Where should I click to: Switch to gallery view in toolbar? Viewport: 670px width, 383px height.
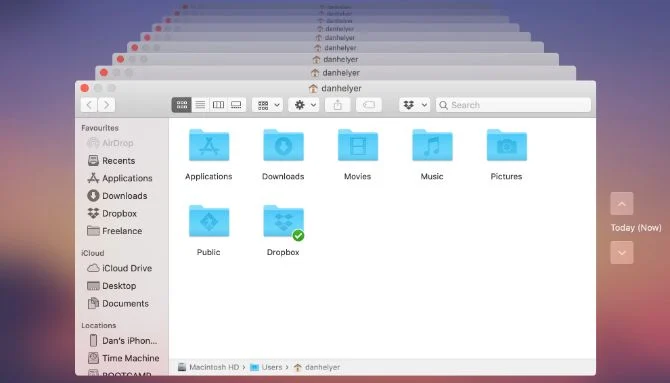point(236,105)
